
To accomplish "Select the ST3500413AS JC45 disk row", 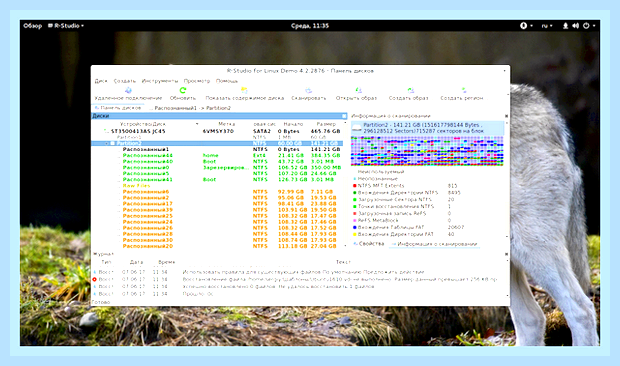I will tap(217, 131).
